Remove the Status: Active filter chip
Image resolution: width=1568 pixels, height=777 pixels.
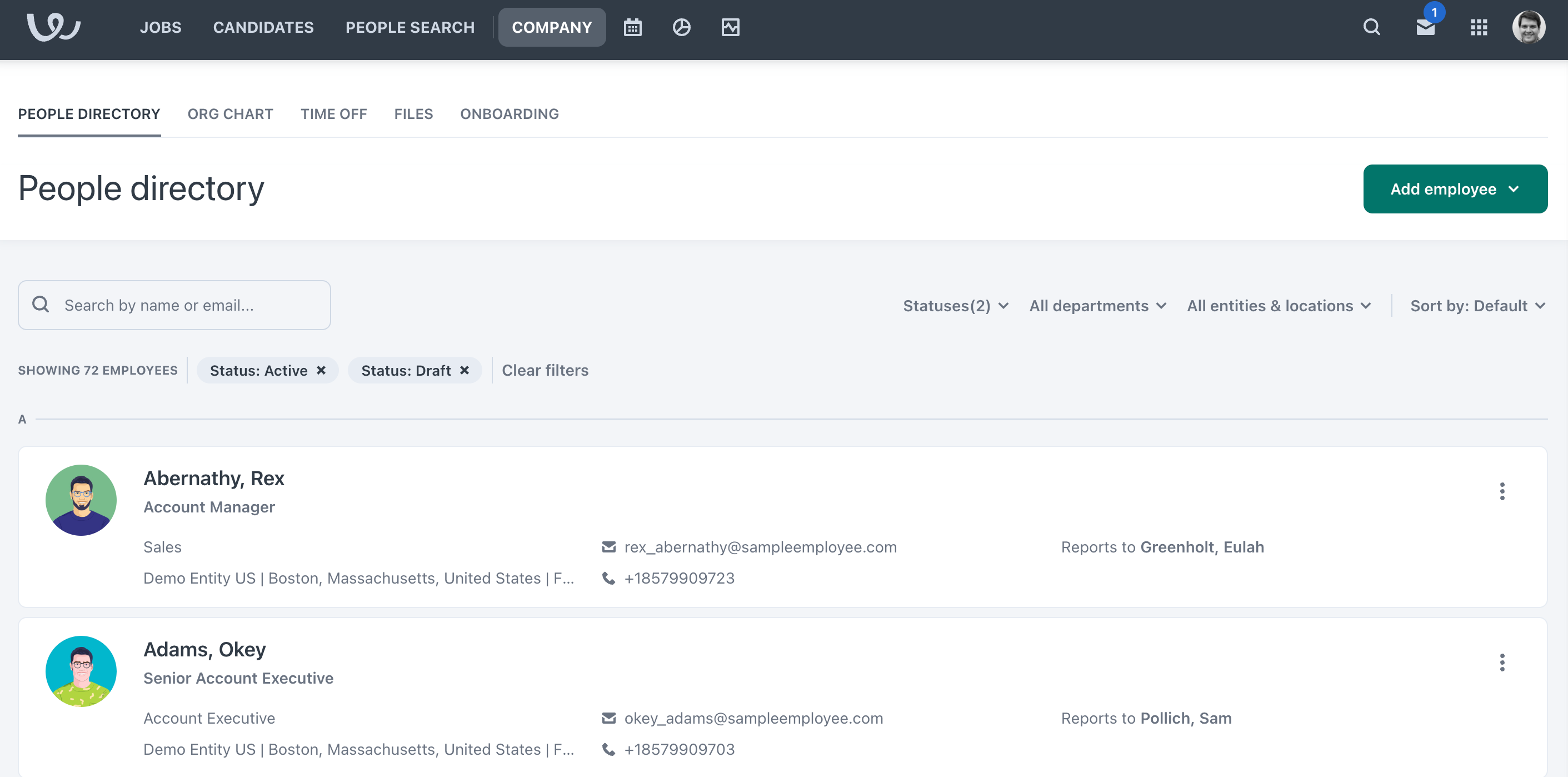click(x=321, y=370)
